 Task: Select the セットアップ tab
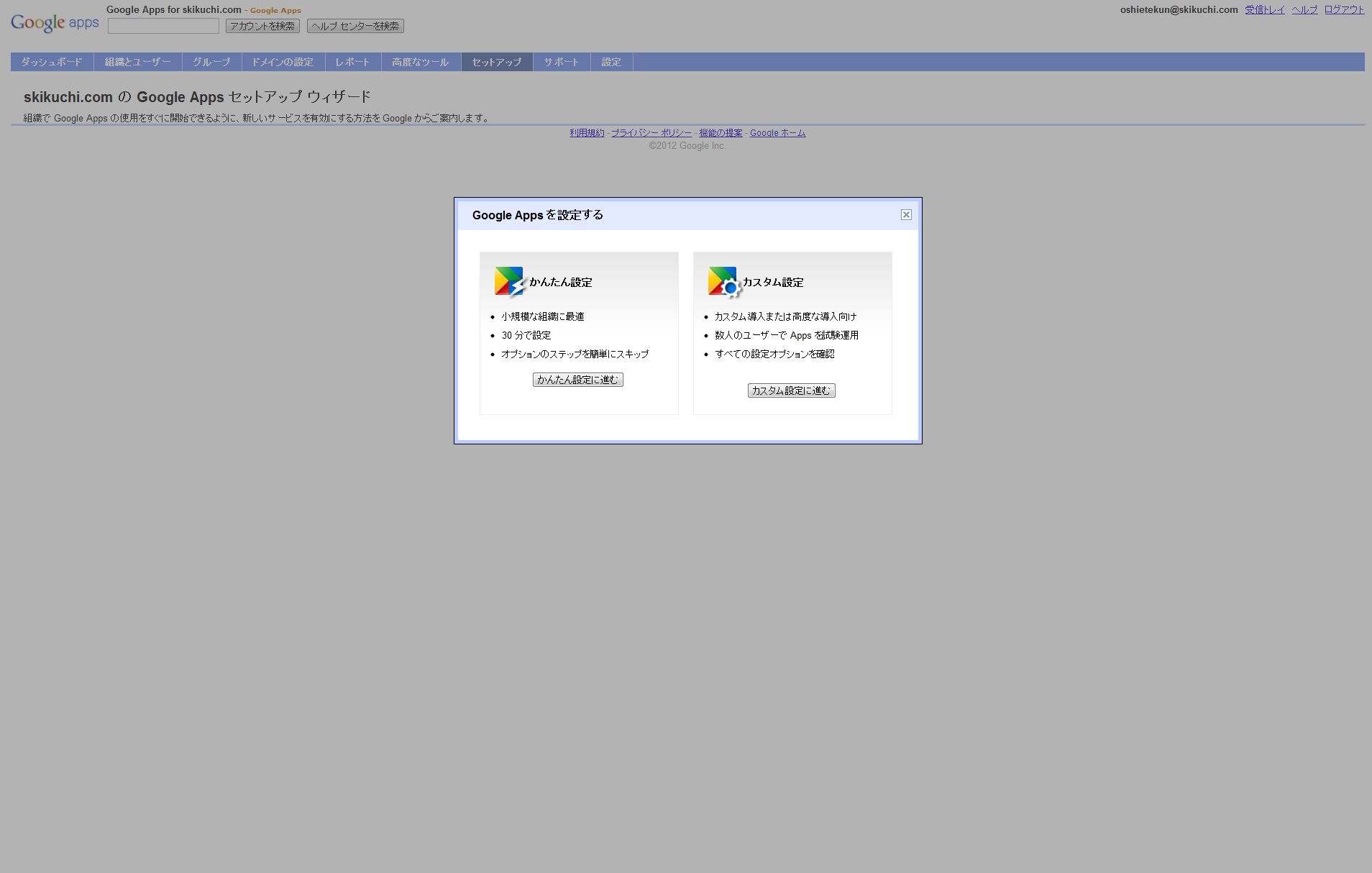[497, 62]
